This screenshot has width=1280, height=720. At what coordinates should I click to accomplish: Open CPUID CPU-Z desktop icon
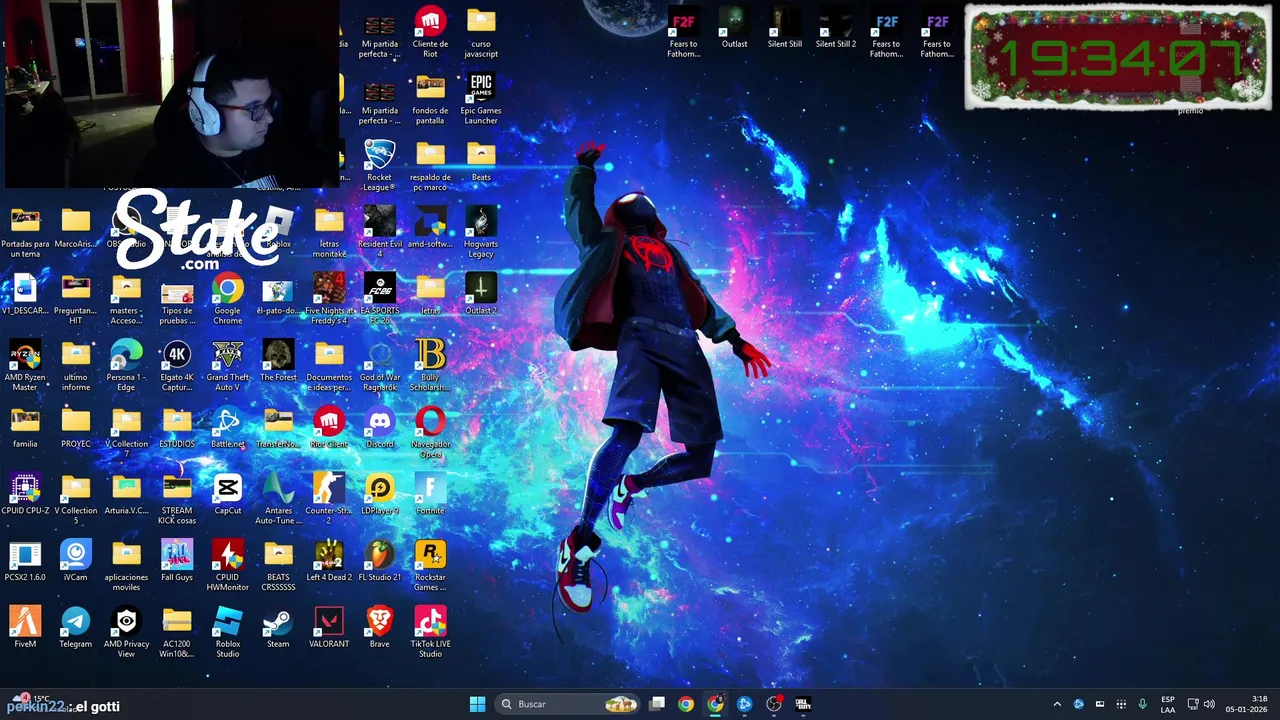coord(25,488)
